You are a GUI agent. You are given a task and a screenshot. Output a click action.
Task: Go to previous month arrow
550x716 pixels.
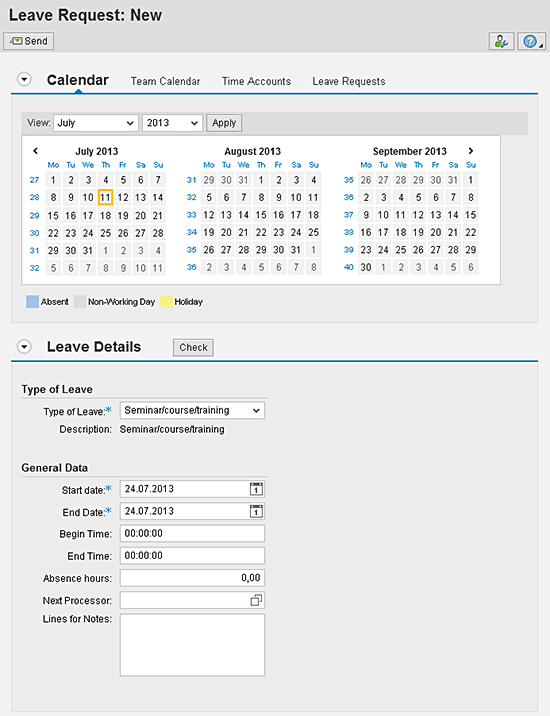tap(35, 151)
